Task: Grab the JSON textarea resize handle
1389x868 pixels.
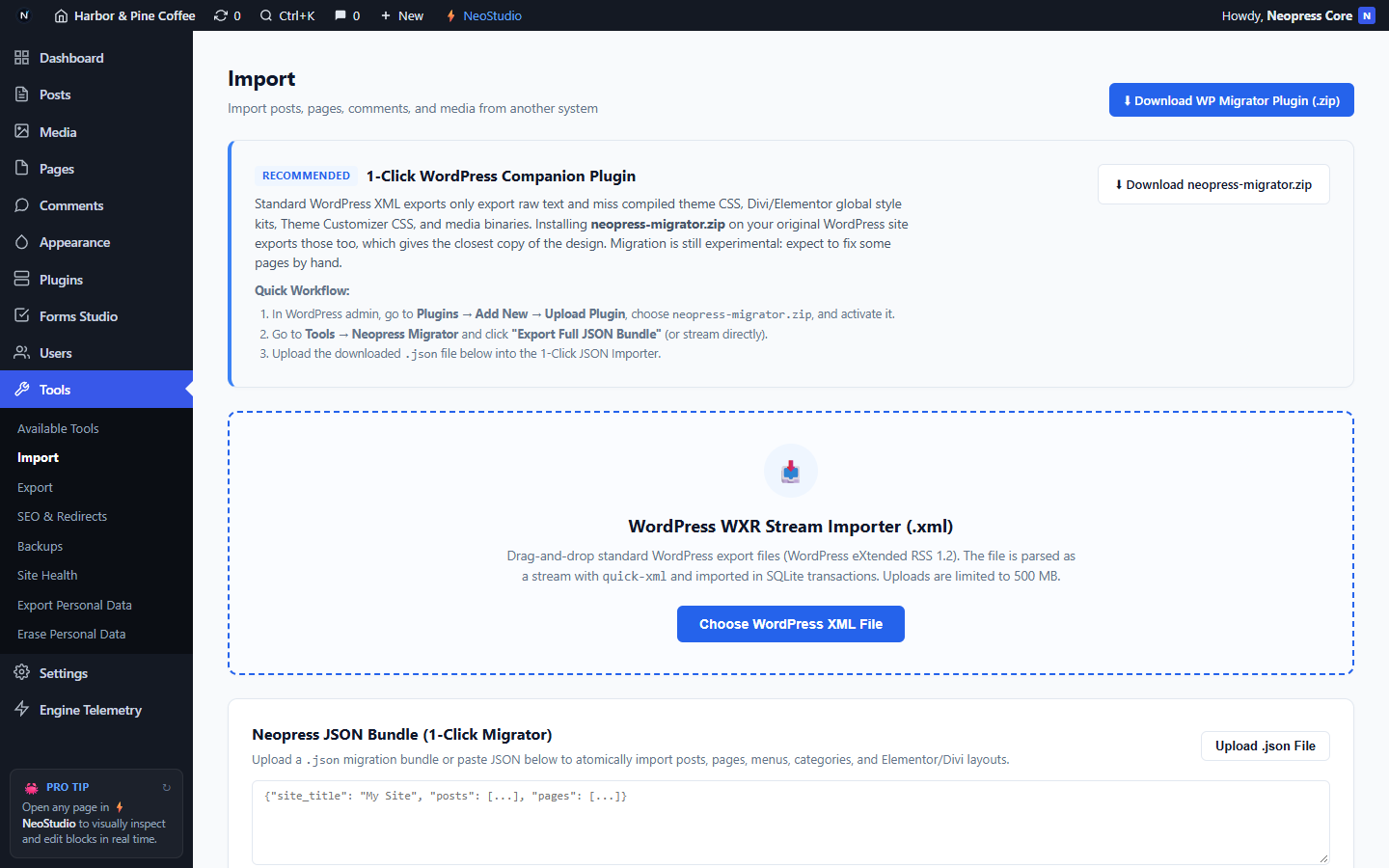Action: click(1323, 858)
